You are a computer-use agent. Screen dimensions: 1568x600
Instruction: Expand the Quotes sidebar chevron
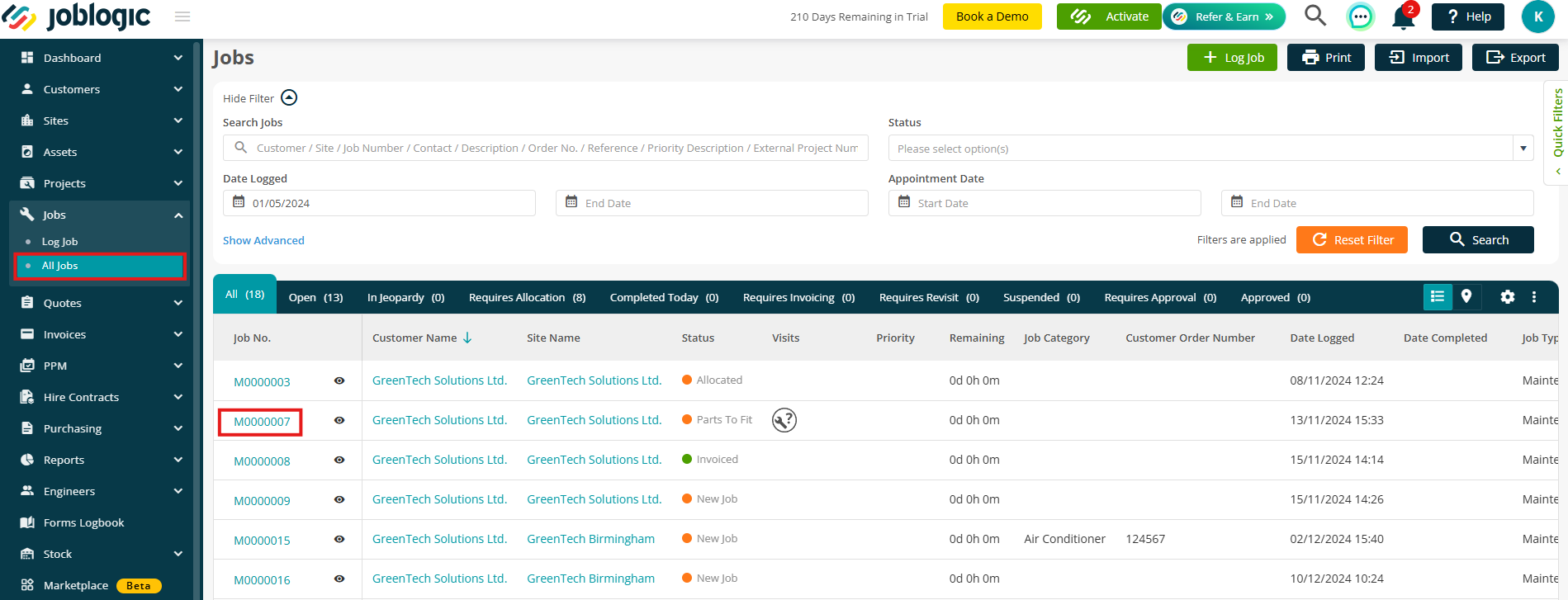pyautogui.click(x=178, y=303)
